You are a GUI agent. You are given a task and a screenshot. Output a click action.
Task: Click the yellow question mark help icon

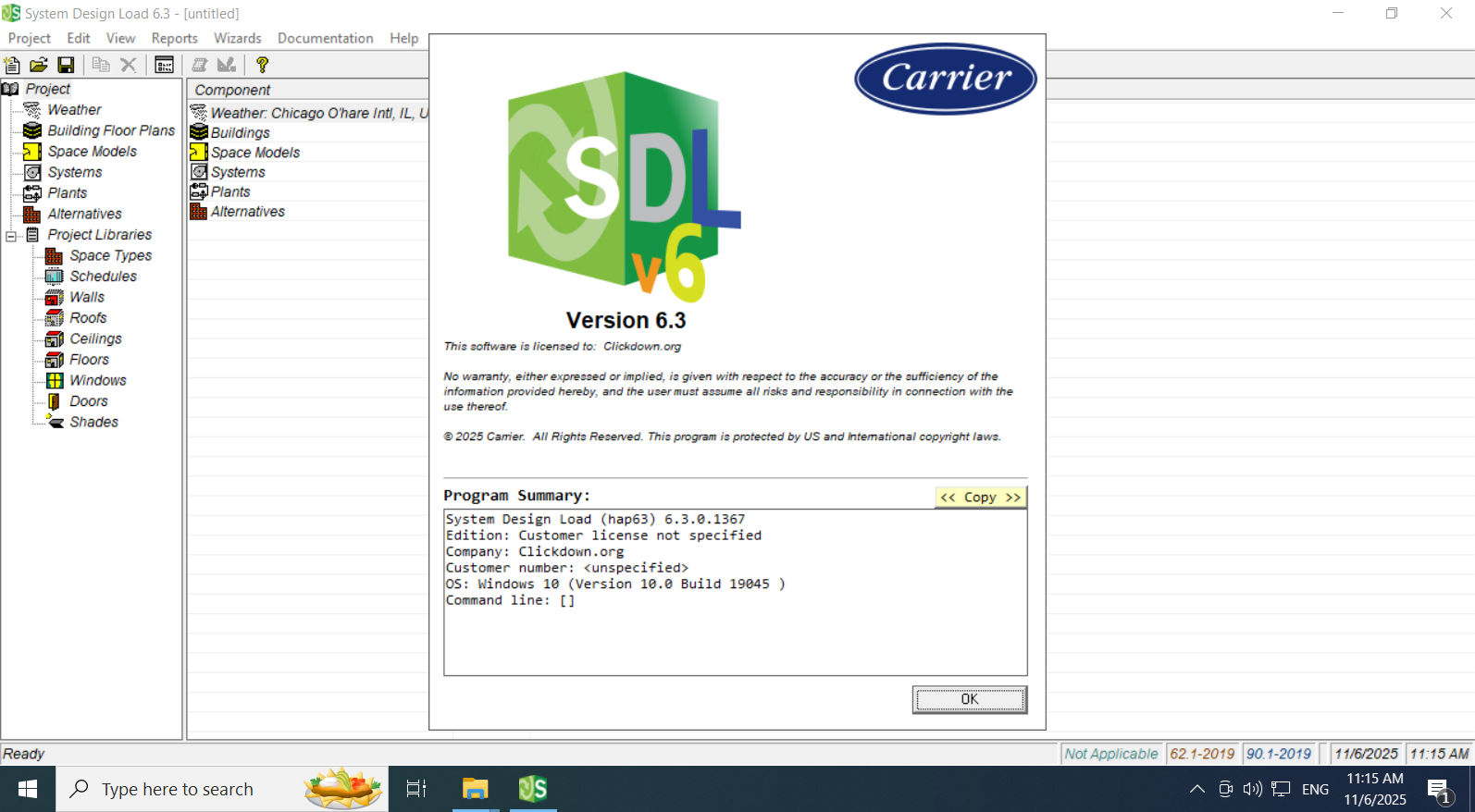pyautogui.click(x=262, y=65)
